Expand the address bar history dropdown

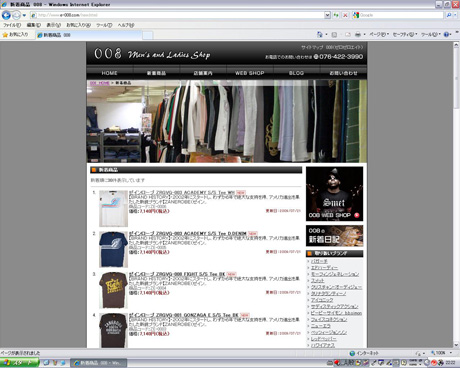pyautogui.click(x=327, y=15)
